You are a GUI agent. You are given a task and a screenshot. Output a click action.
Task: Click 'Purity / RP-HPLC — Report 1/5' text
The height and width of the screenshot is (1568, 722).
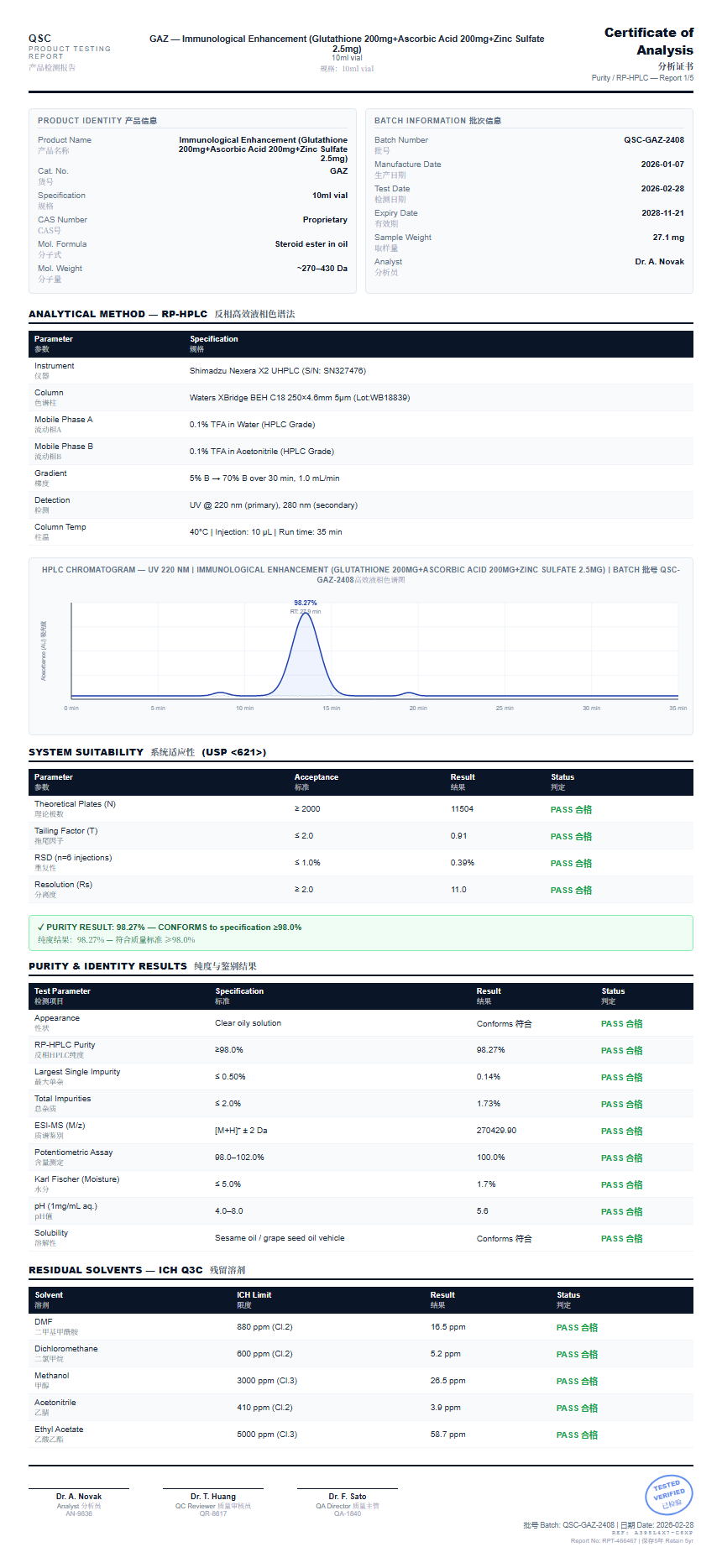(642, 78)
